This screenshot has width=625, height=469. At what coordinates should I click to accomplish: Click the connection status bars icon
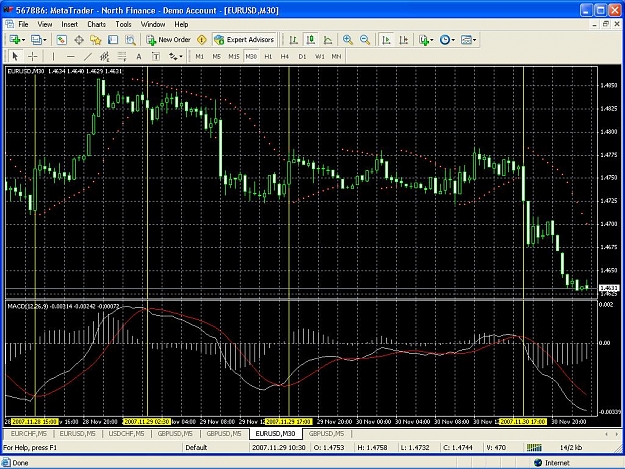(x=534, y=447)
